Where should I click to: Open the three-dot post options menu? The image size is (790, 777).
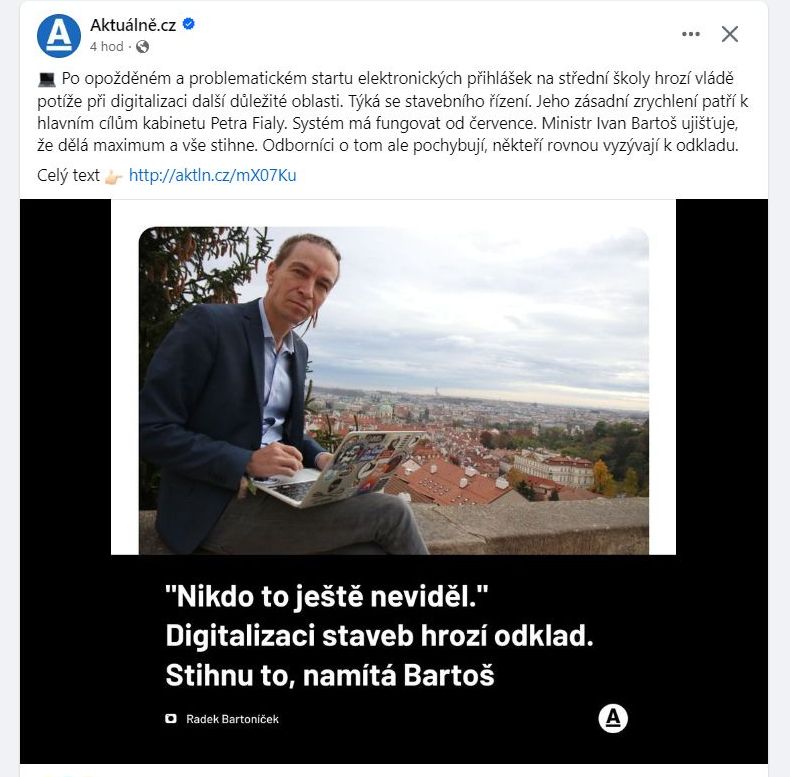[x=691, y=34]
